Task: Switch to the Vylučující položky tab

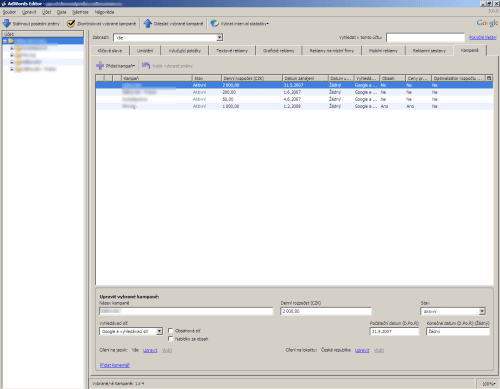Action: 185,51
